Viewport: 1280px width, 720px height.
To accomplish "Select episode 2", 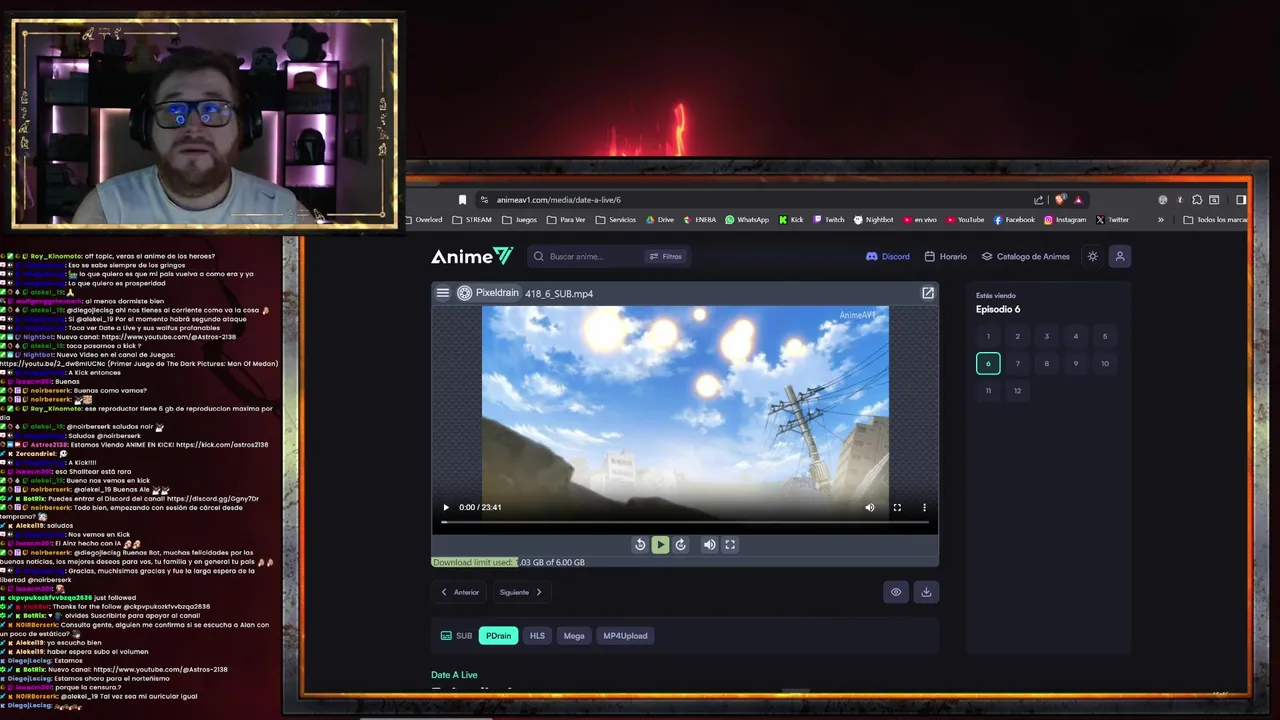I will [x=1017, y=336].
